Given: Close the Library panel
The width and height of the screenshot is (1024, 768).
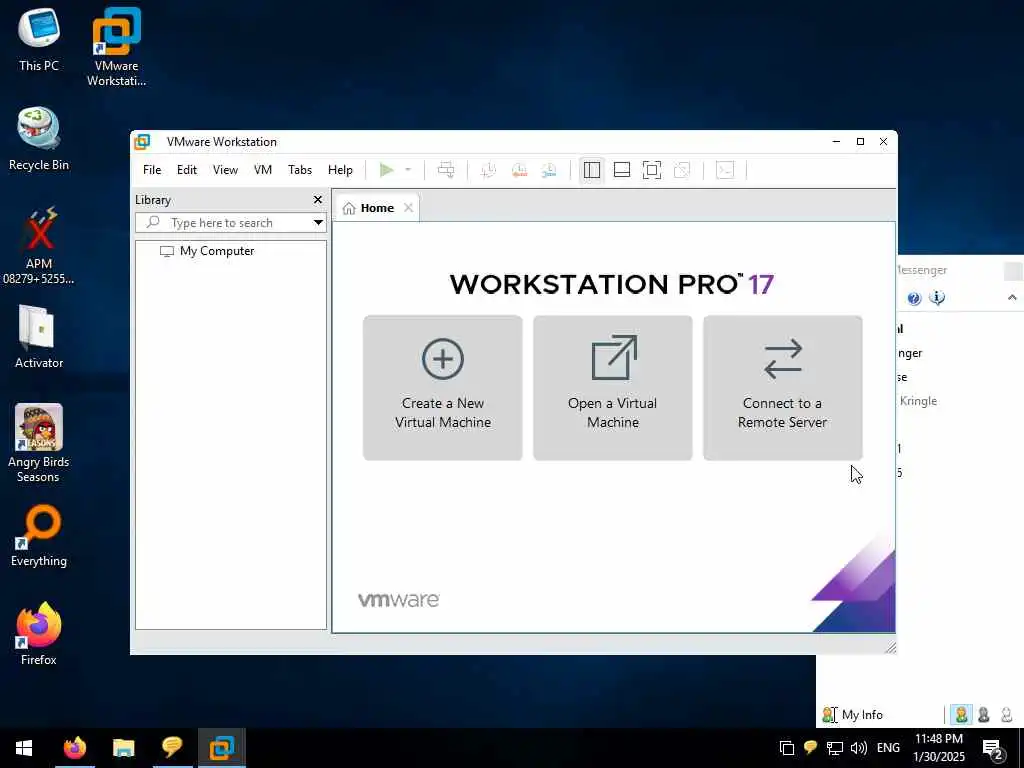Looking at the screenshot, I should [x=317, y=200].
